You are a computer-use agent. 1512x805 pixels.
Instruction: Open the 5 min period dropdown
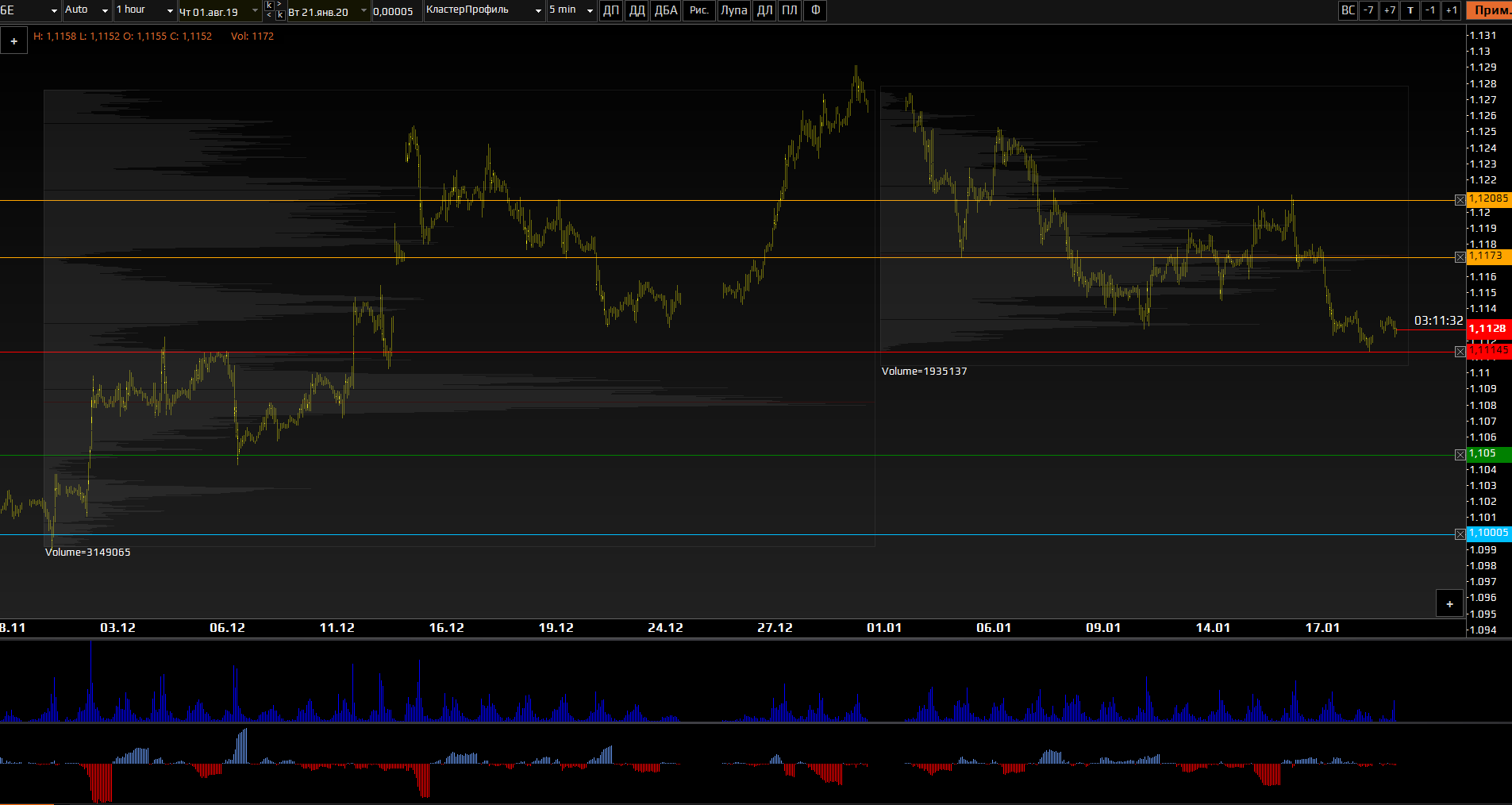571,10
